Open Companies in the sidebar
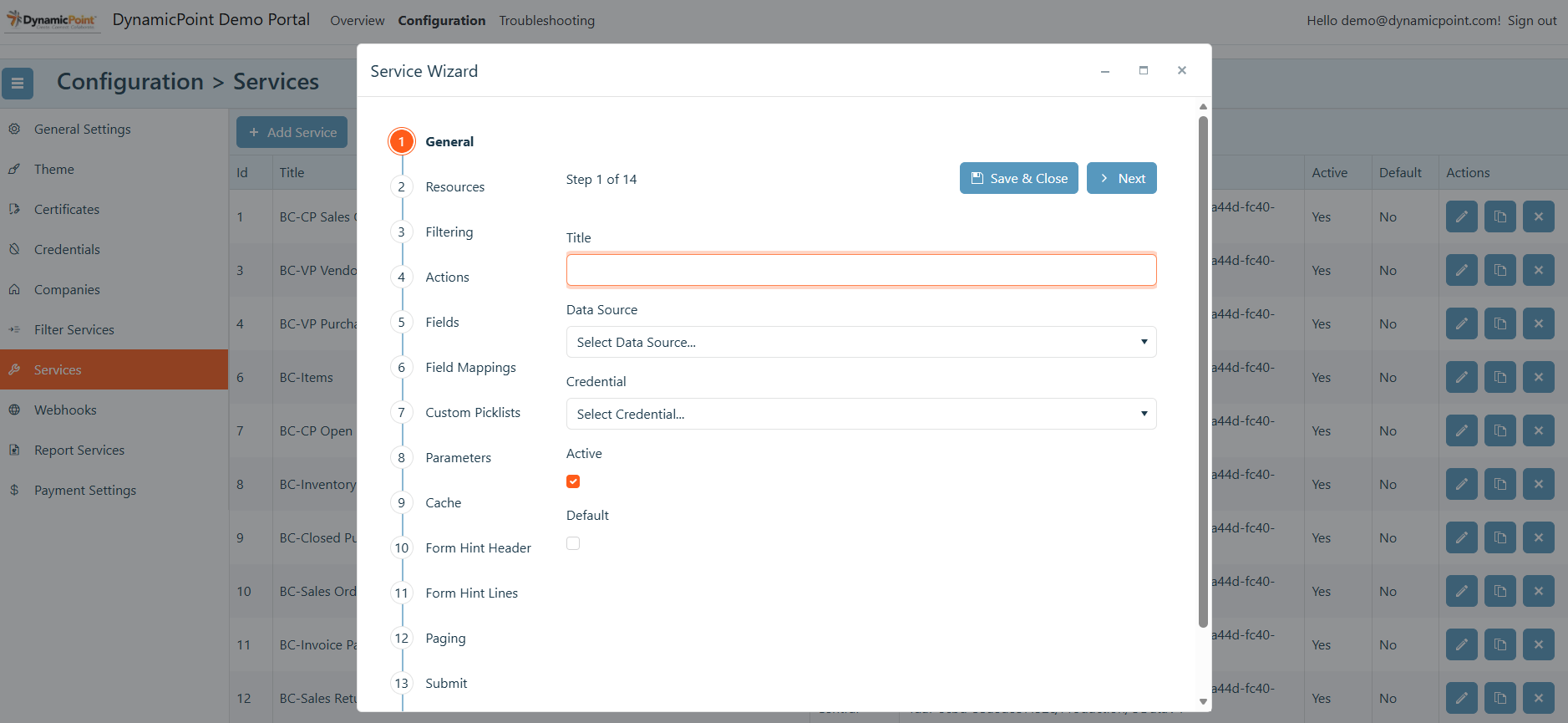 [114, 289]
